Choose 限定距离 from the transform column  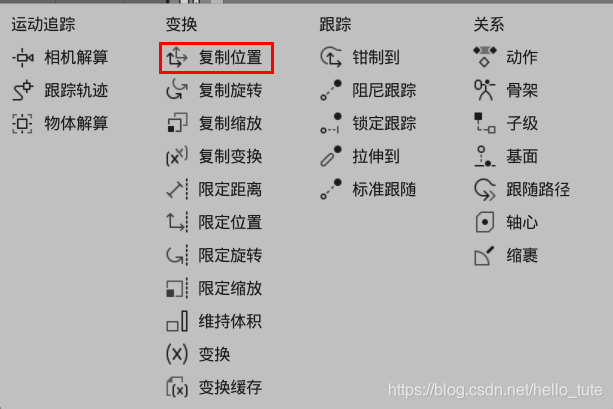coord(214,190)
